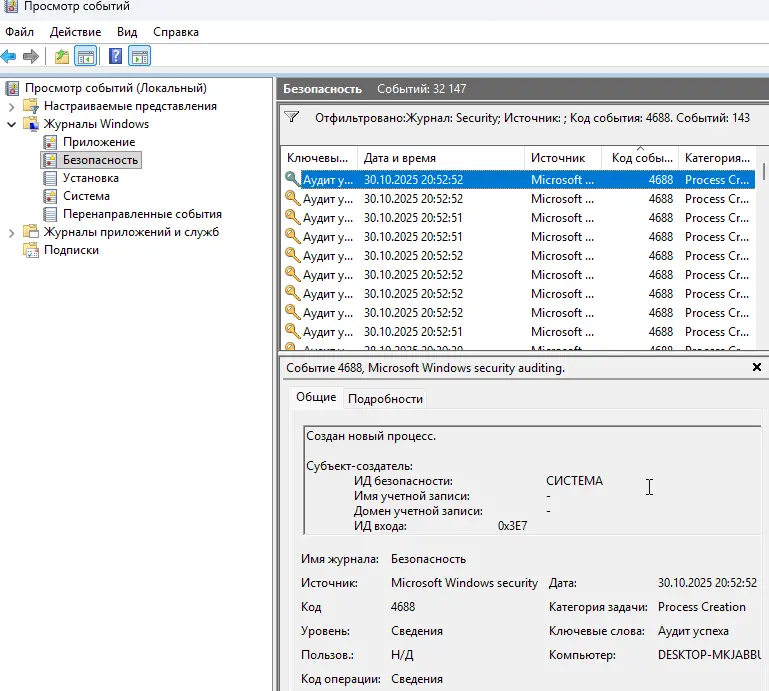Open the Приложение log in the tree
769x691 pixels.
tap(98, 142)
